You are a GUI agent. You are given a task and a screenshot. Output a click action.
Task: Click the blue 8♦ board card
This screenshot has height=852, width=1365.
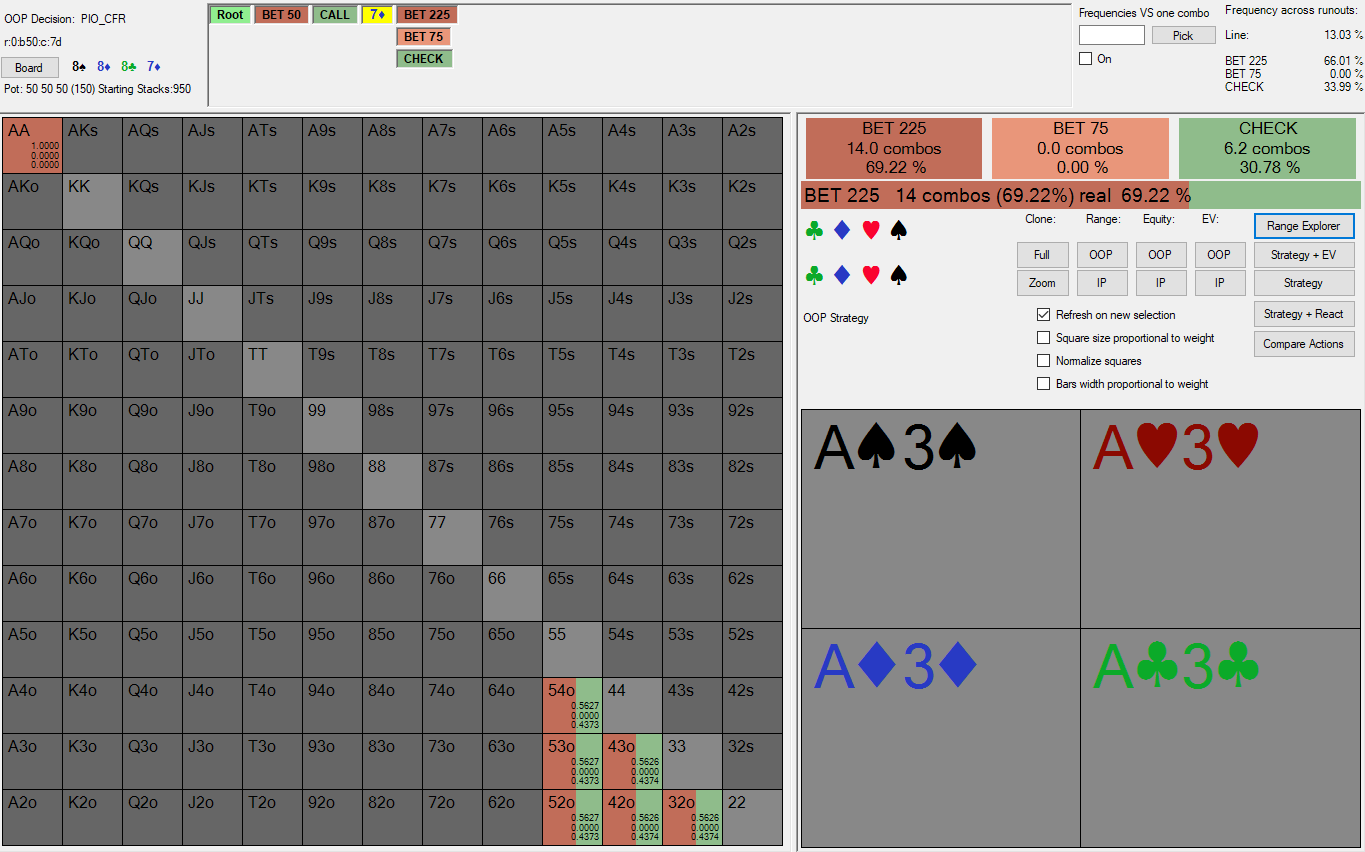(104, 67)
